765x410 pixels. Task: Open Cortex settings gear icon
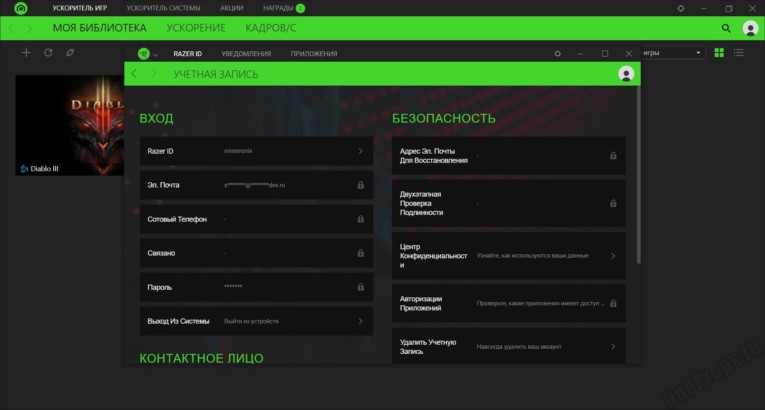tap(681, 8)
